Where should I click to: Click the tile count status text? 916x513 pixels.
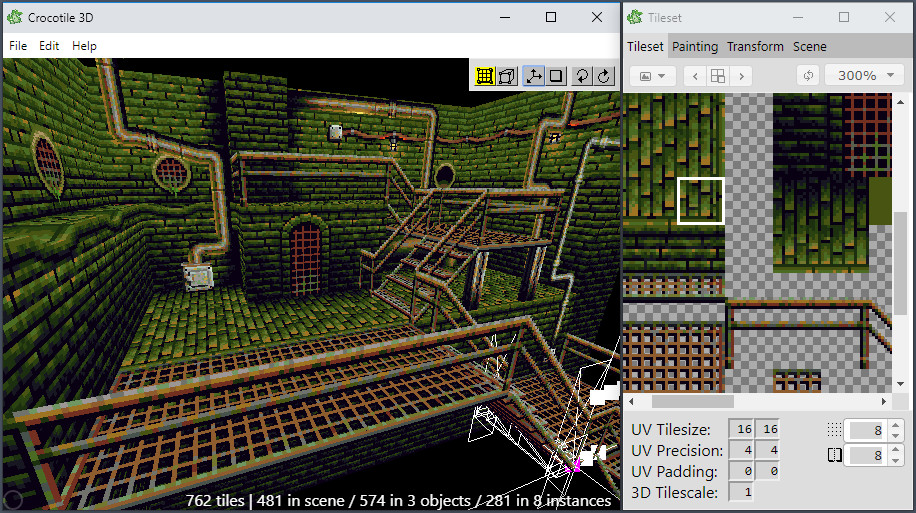pyautogui.click(x=398, y=501)
